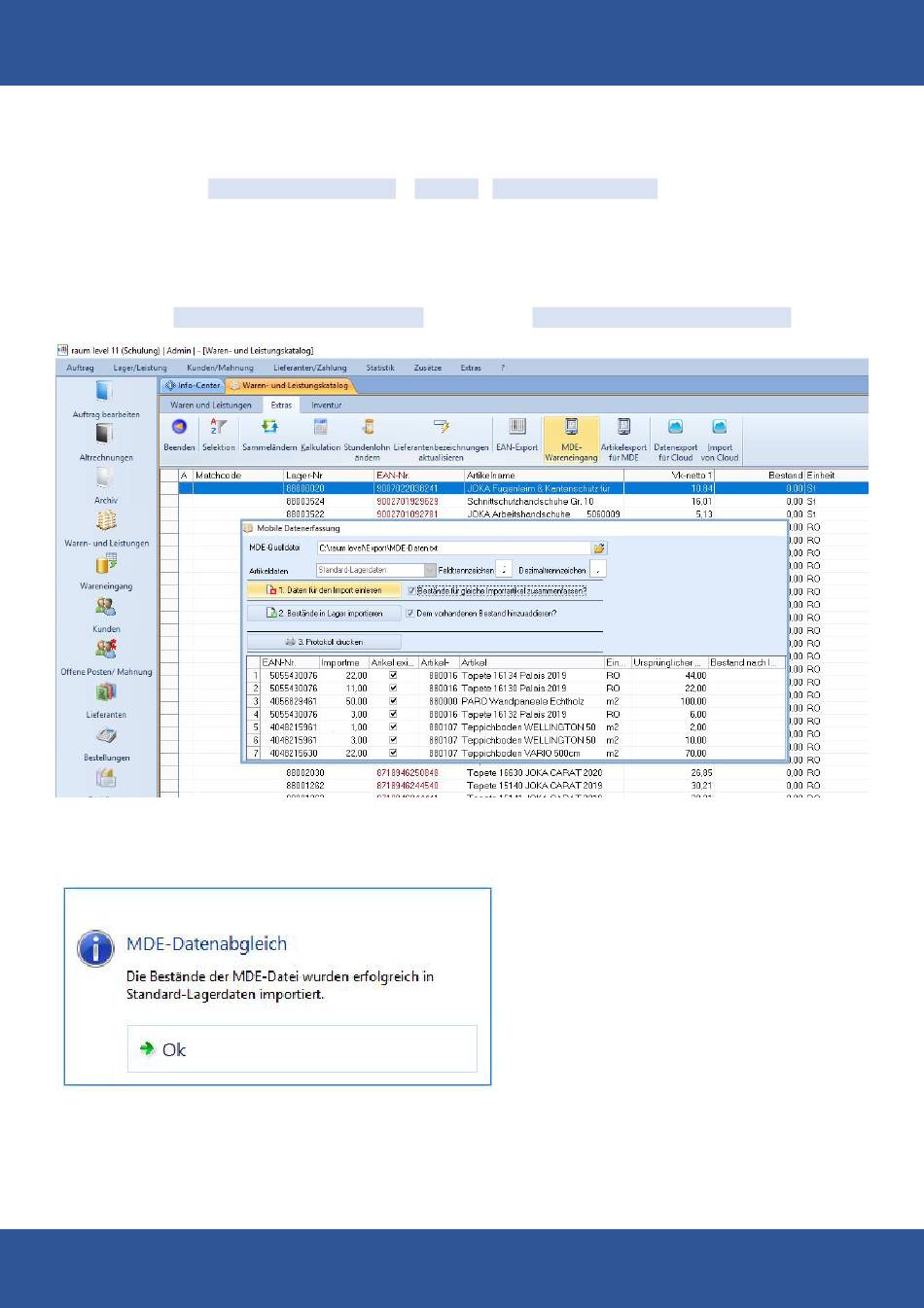Switch to Waren- und Leistungskatalog tab
924x1308 pixels.
(x=289, y=385)
